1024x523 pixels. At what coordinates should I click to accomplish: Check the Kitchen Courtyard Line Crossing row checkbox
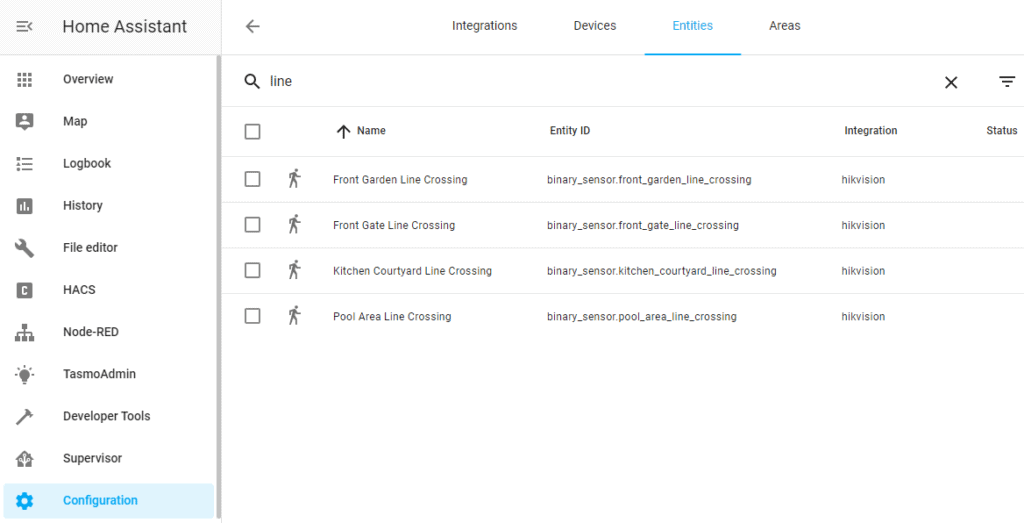pyautogui.click(x=253, y=270)
